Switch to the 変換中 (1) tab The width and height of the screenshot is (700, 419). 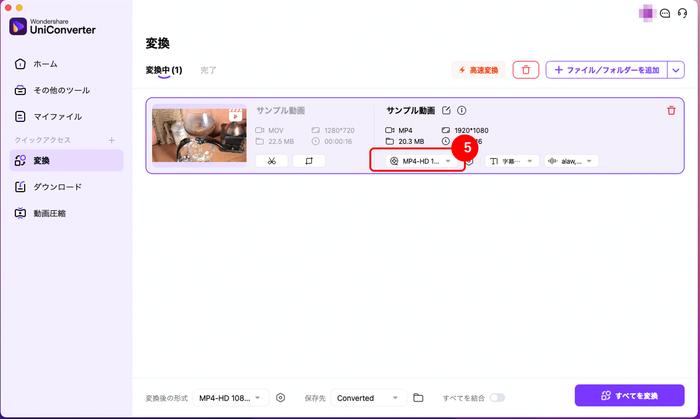coord(164,70)
